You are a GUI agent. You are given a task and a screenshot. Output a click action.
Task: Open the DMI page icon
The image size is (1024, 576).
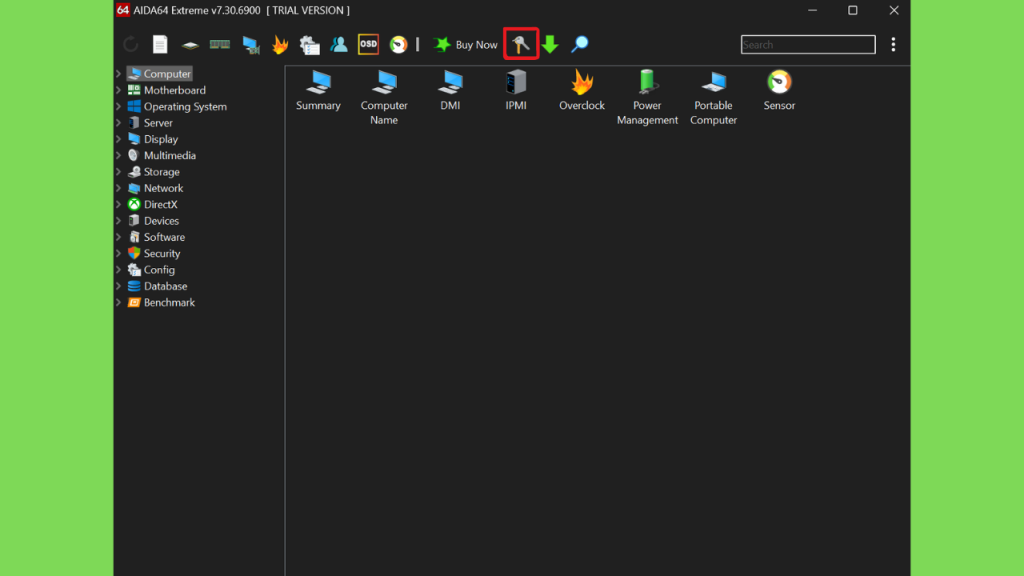pyautogui.click(x=450, y=90)
